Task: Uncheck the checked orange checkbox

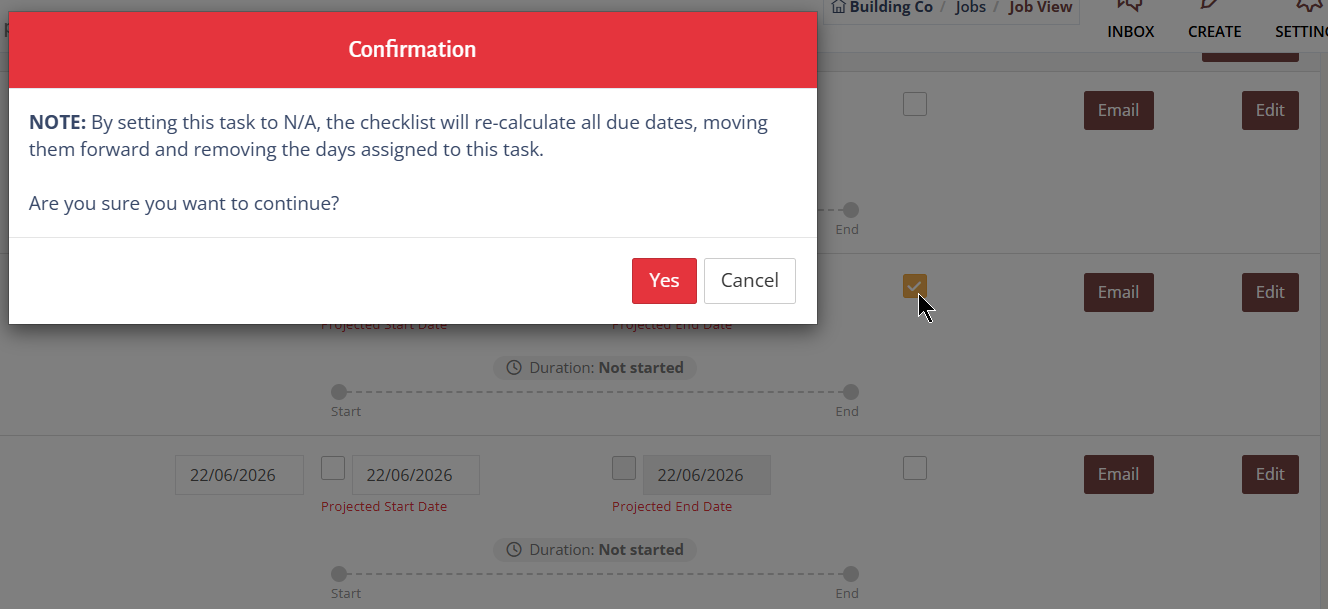Action: click(x=915, y=286)
